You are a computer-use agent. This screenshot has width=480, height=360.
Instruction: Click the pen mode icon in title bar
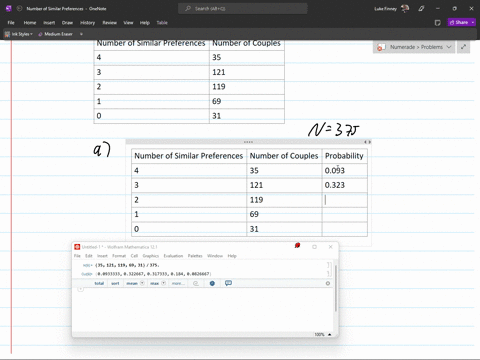[421, 9]
